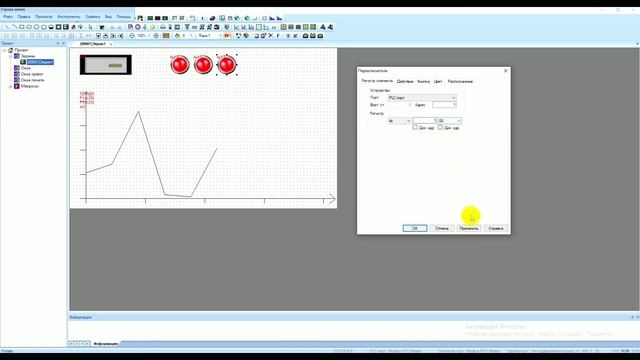The image size is (640, 360).
Task: Click the register number input field
Action: click(x=424, y=121)
